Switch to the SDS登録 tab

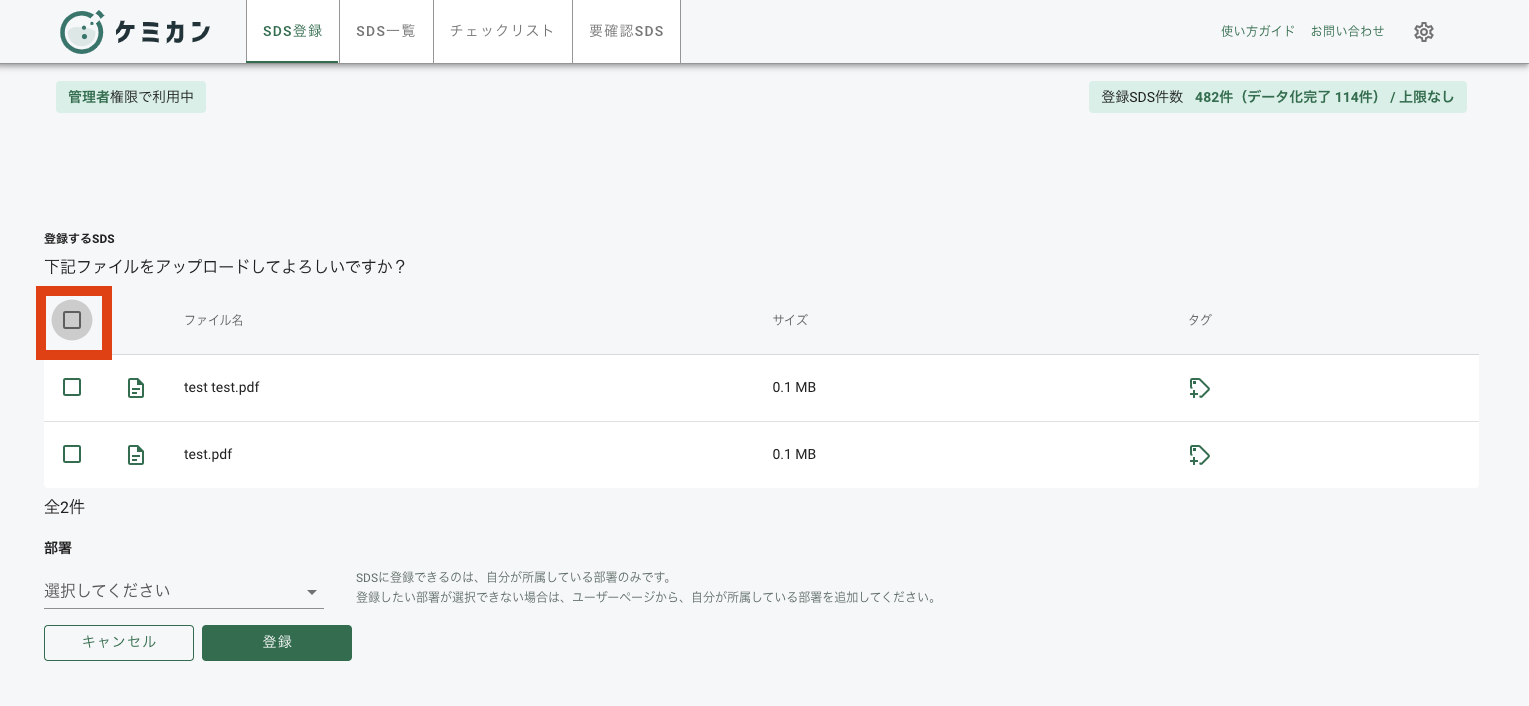293,31
